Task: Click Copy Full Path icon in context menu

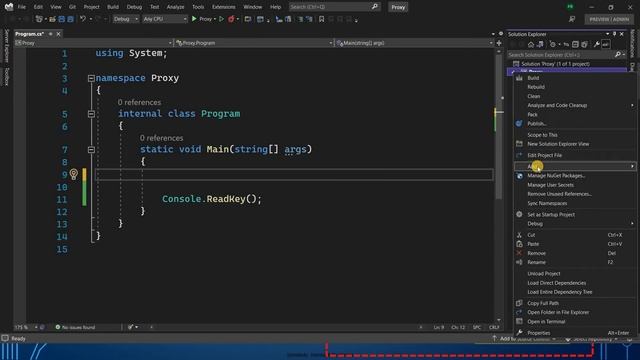Action: coord(519,303)
